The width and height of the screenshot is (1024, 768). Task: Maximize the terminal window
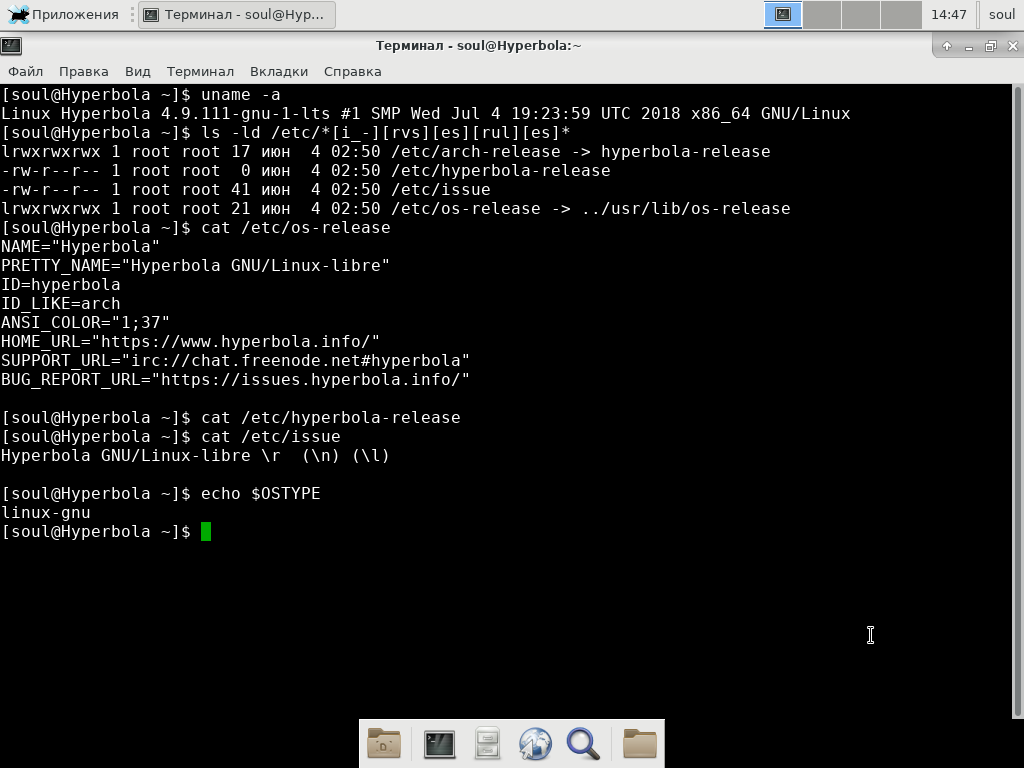pyautogui.click(x=991, y=46)
